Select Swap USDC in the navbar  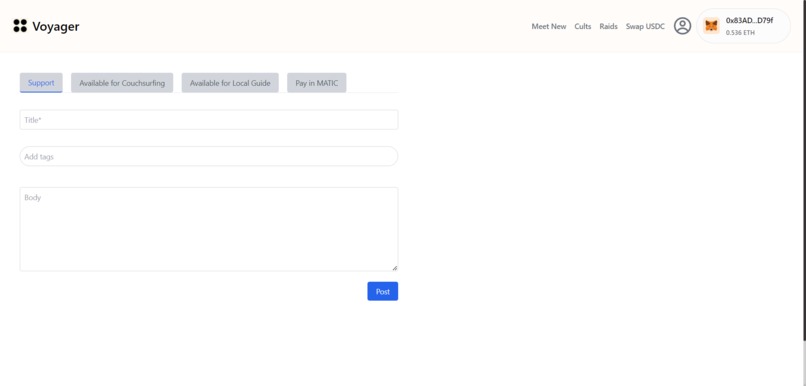pyautogui.click(x=645, y=26)
